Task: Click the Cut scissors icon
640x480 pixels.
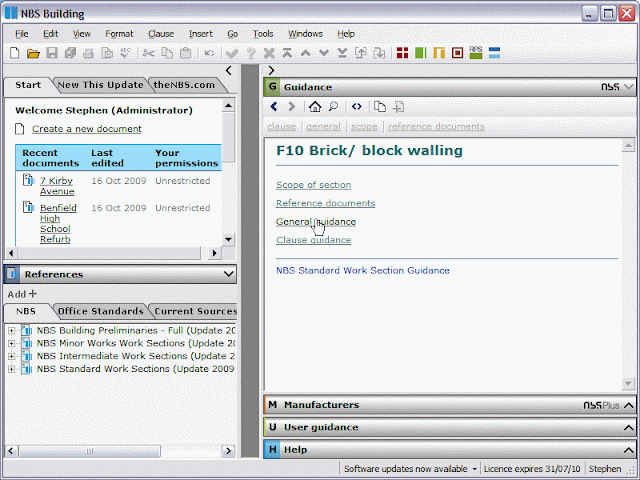Action: (x=149, y=53)
